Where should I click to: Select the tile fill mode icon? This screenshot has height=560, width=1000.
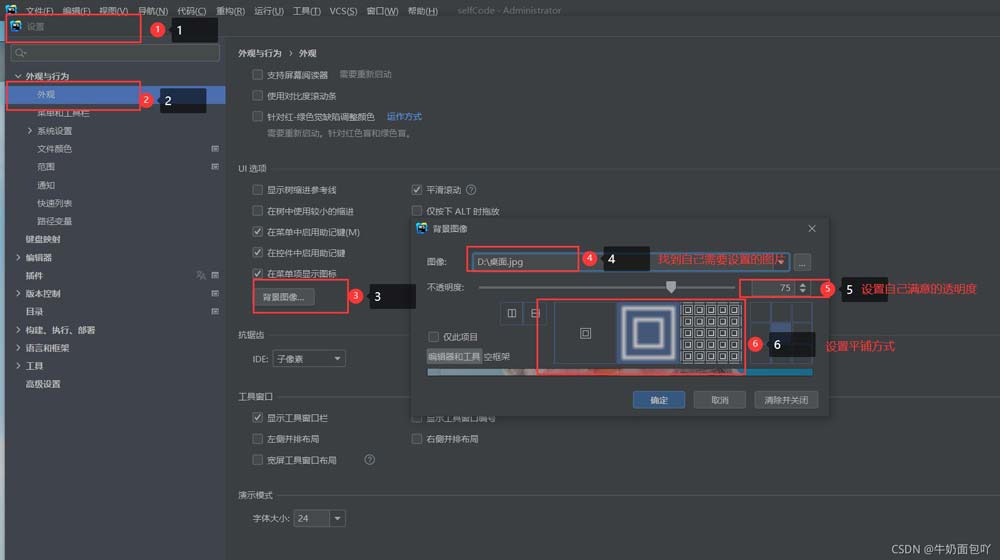[x=710, y=333]
